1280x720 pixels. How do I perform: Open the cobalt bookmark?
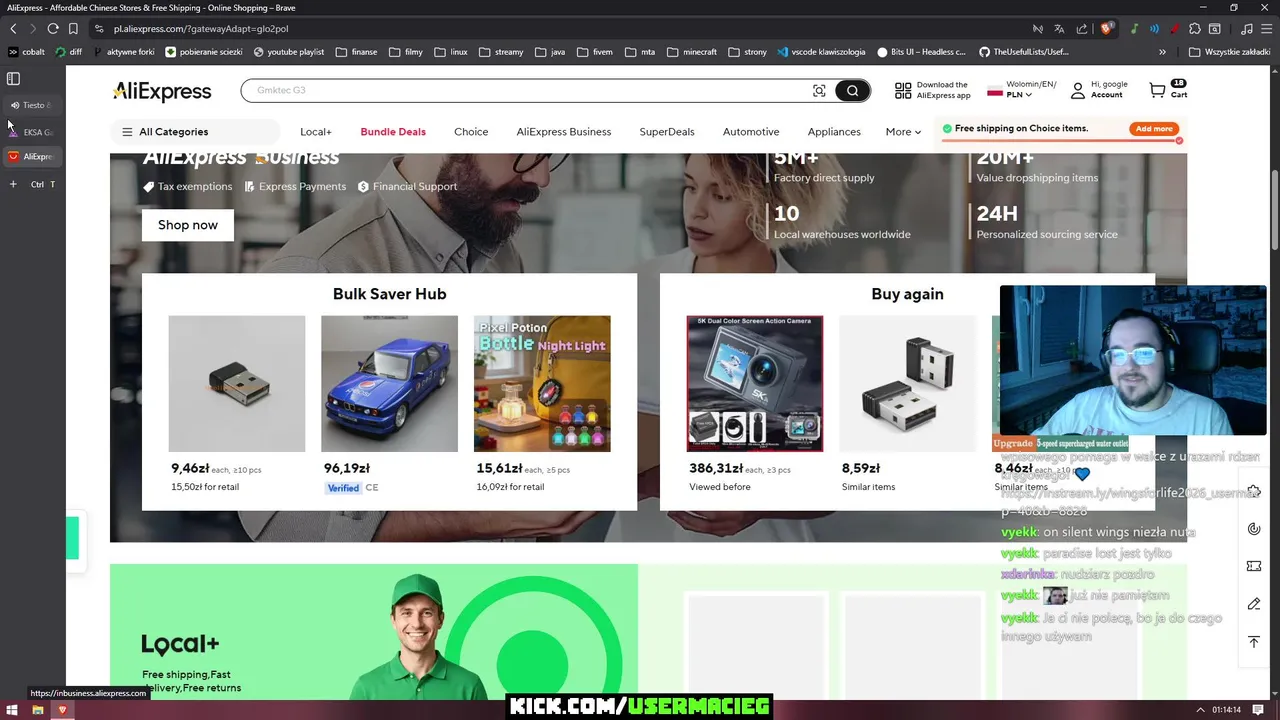[x=27, y=52]
